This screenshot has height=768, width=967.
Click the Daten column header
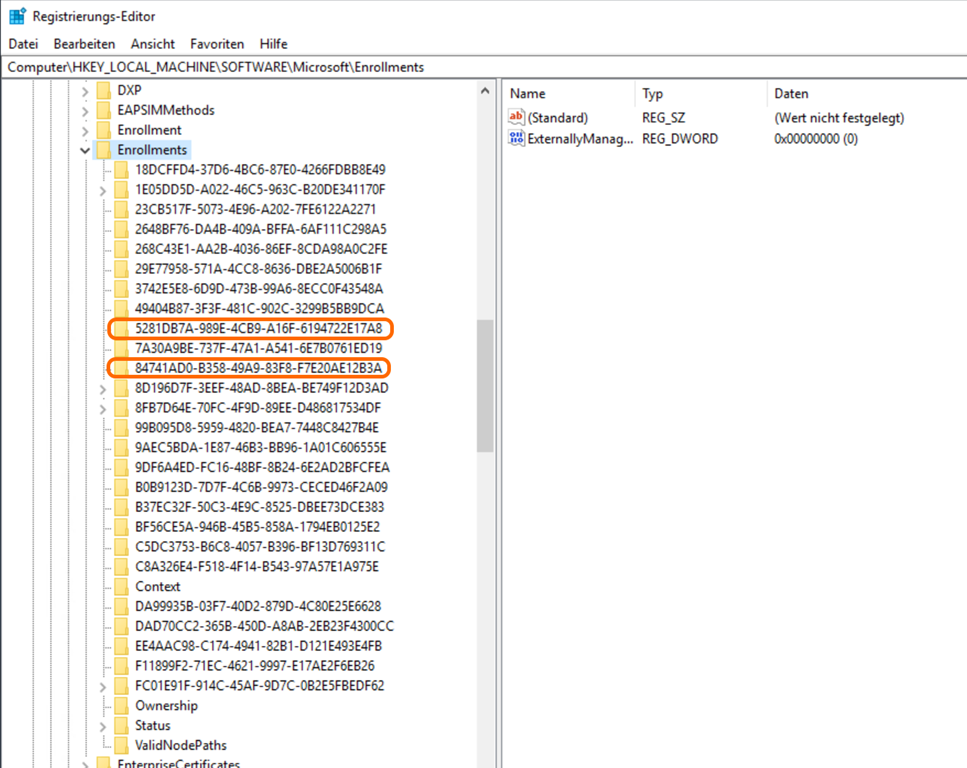[x=791, y=94]
